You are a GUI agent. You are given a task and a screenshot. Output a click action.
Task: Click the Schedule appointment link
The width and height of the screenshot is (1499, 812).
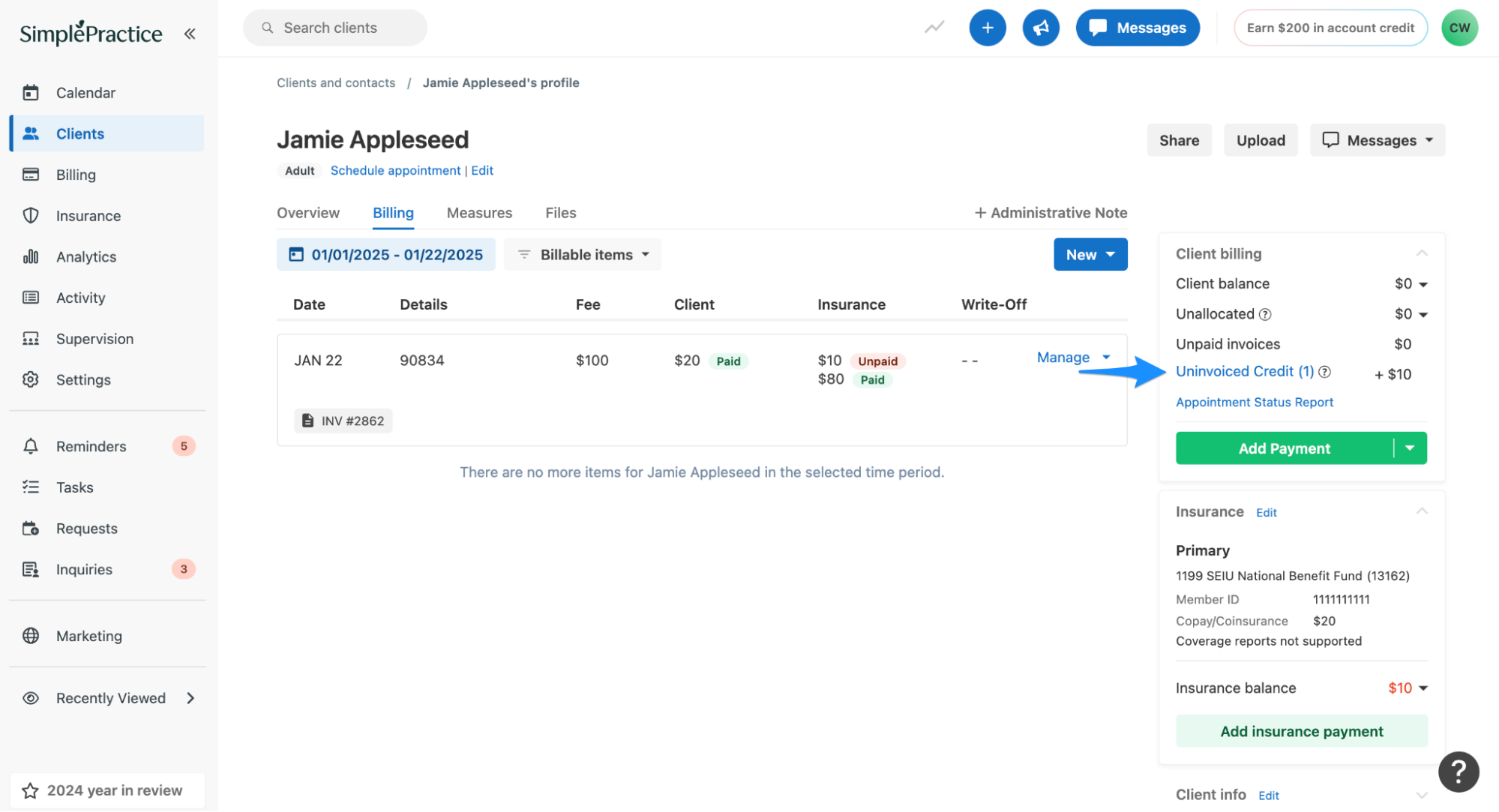395,171
